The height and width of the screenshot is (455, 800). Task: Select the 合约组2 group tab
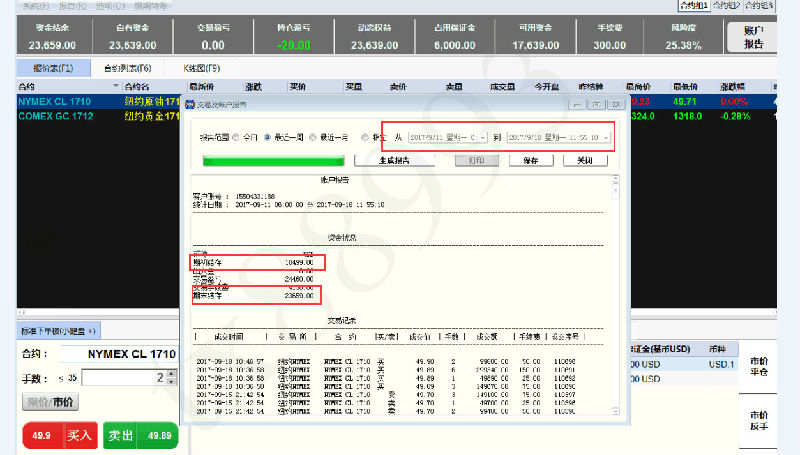pyautogui.click(x=727, y=6)
